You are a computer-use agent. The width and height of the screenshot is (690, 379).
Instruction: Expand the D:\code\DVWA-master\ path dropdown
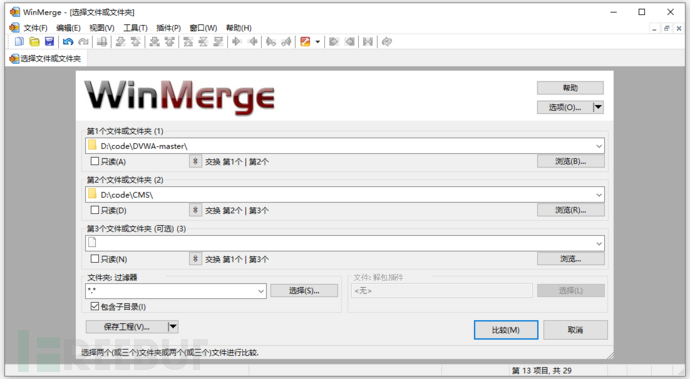tap(599, 146)
